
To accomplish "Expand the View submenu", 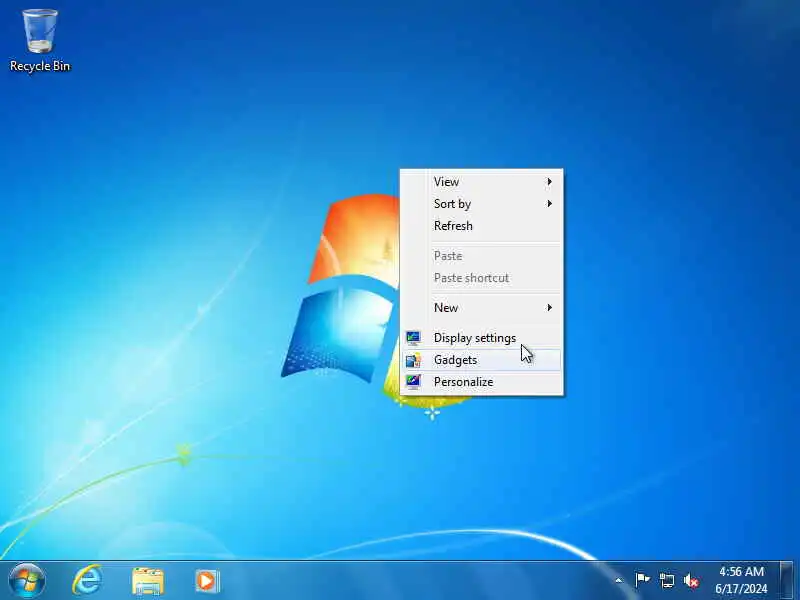I will [x=481, y=182].
